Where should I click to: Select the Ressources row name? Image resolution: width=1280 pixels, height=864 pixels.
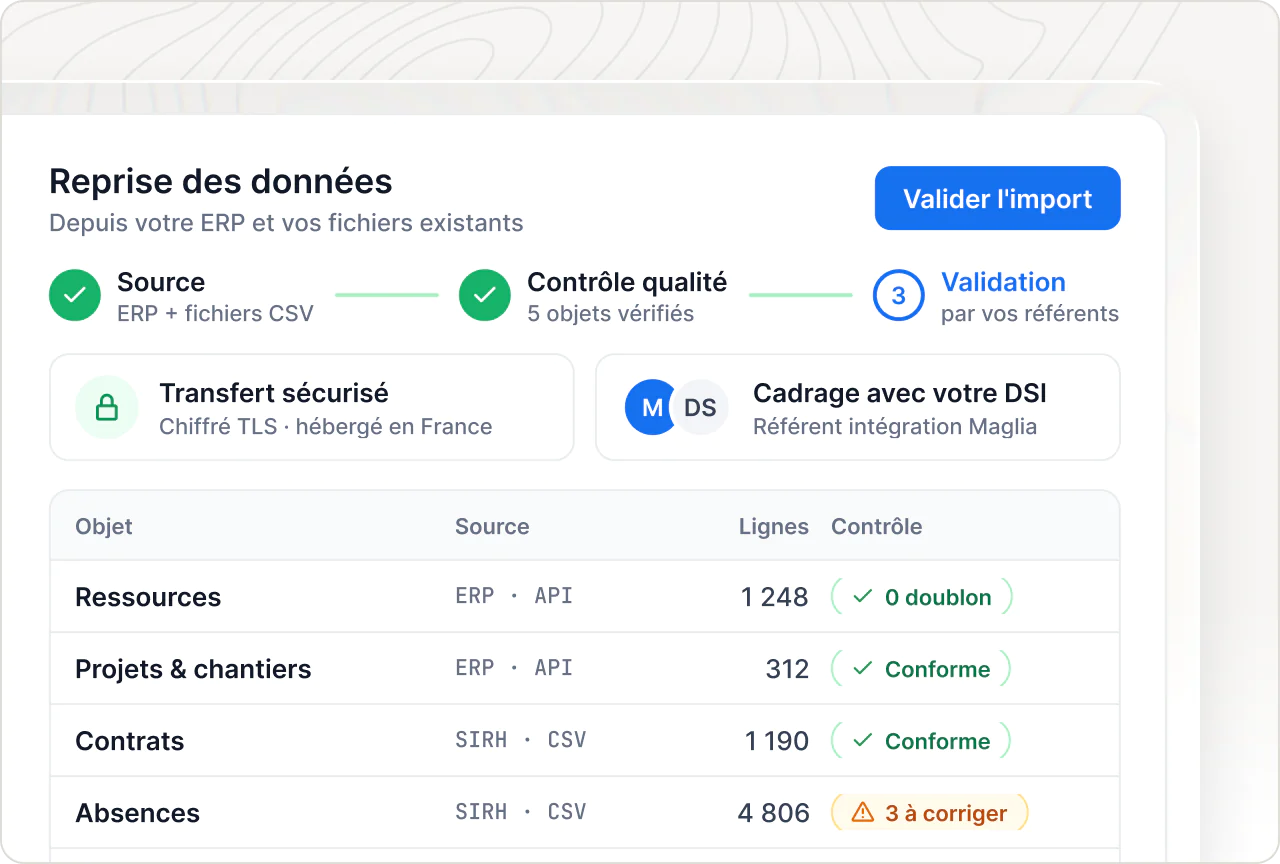point(148,597)
